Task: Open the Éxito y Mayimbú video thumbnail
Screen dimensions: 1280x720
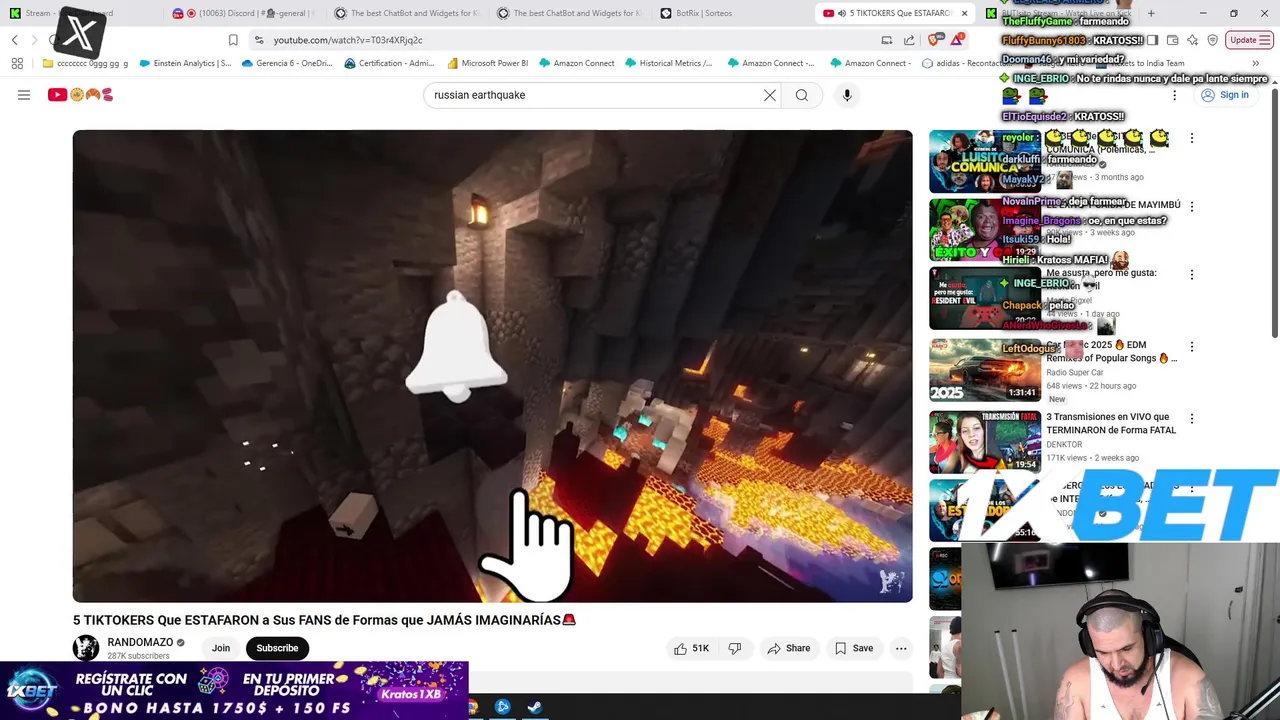Action: click(x=985, y=230)
